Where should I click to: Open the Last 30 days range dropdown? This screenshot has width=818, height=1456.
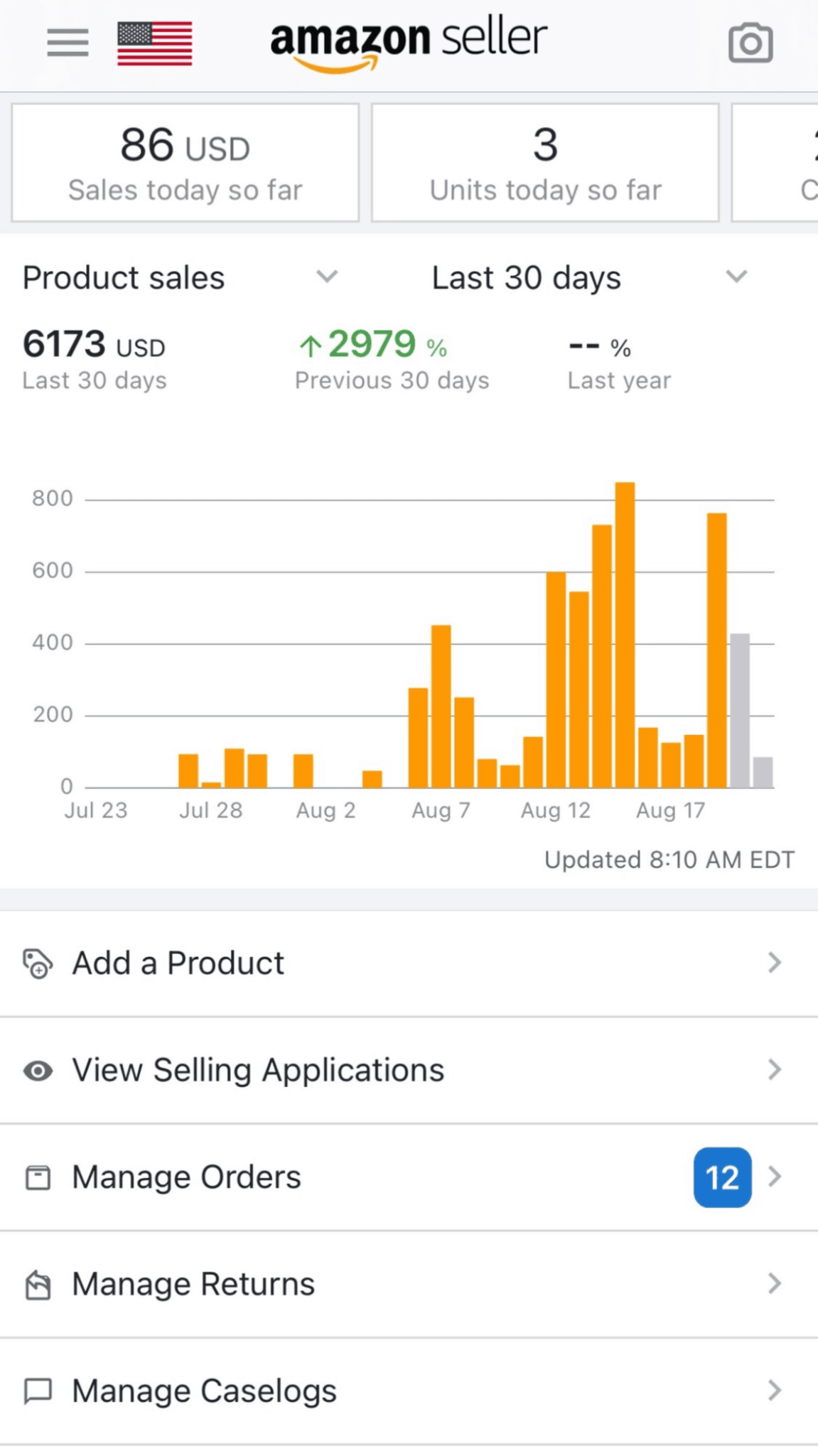pyautogui.click(x=736, y=277)
